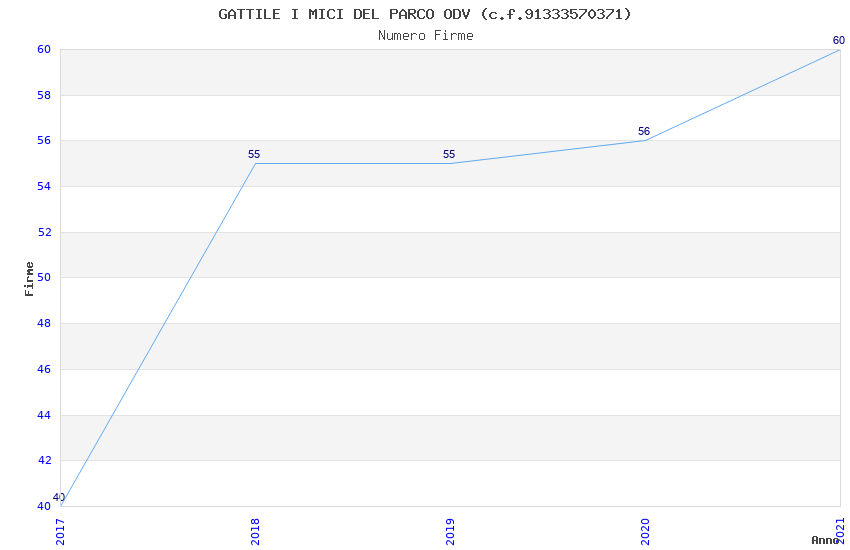Screen dimensions: 850x550
Task: Select the Anno x-axis label
Action: click(825, 540)
